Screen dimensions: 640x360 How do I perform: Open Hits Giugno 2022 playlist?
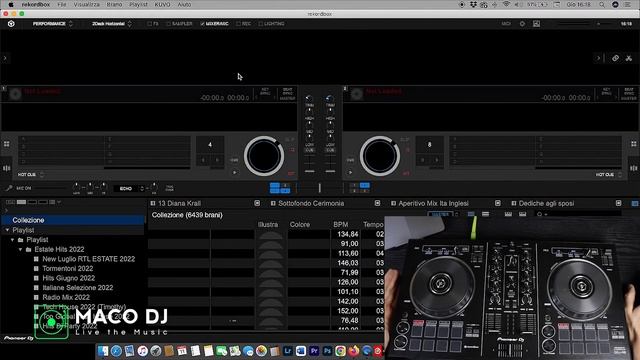[x=69, y=278]
